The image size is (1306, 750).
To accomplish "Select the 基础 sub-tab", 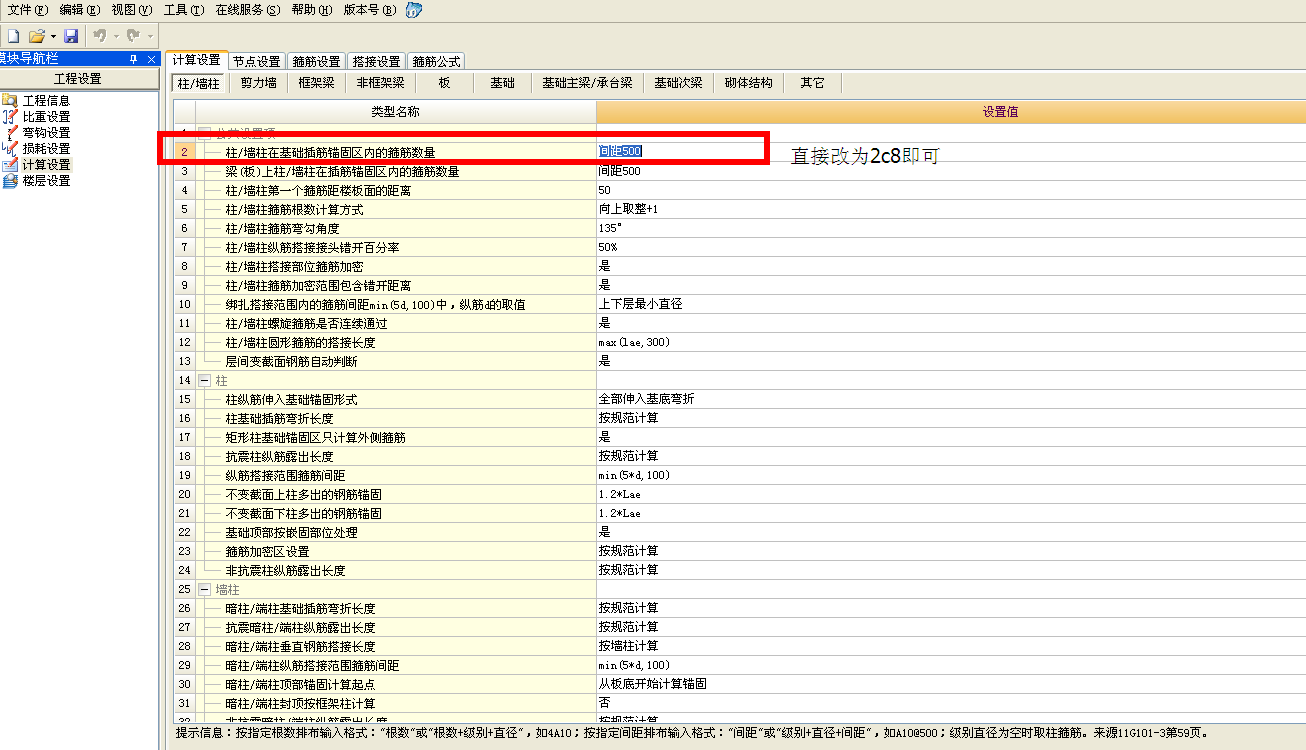I will pos(502,83).
